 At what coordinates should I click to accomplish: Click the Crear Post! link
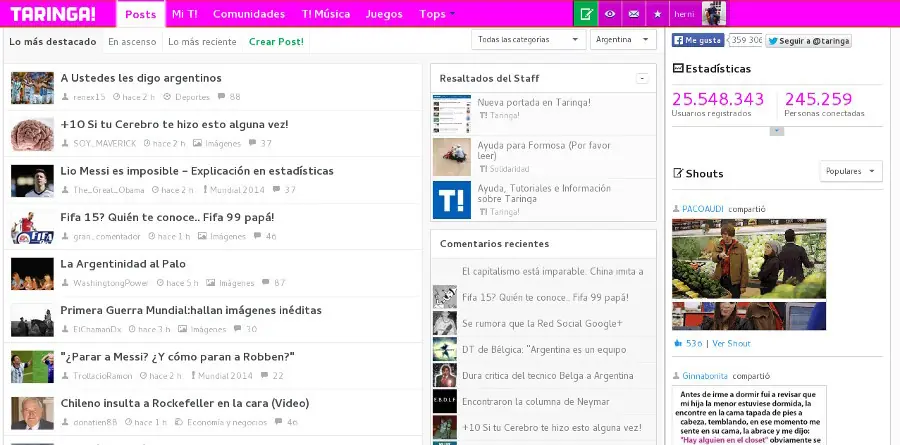tap(276, 42)
